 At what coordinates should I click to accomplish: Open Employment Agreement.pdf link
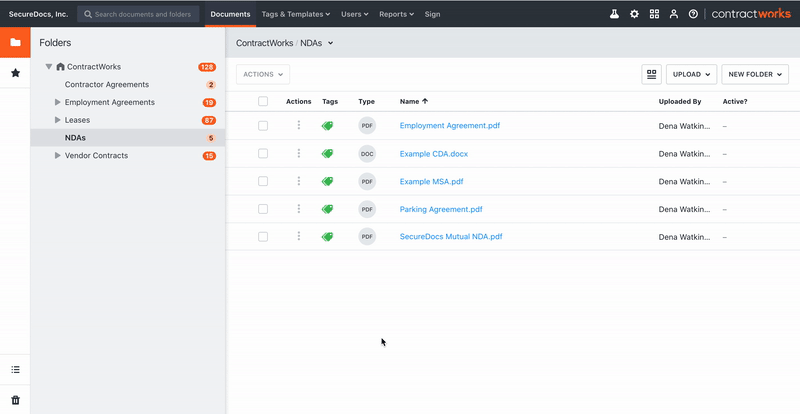449,126
